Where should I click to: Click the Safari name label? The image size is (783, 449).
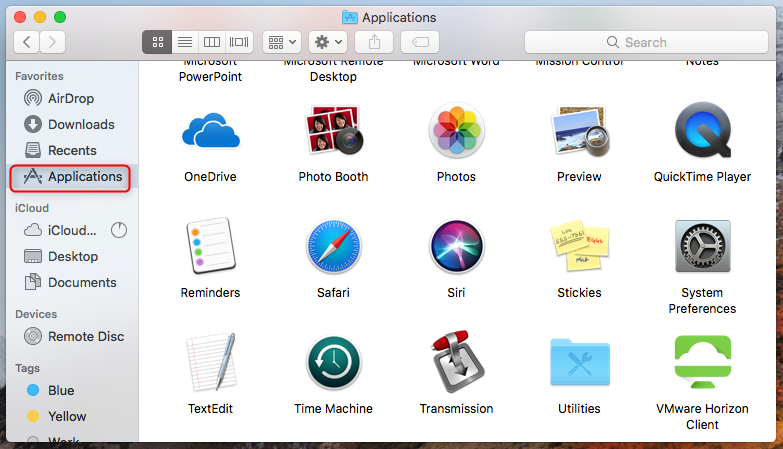tap(333, 293)
